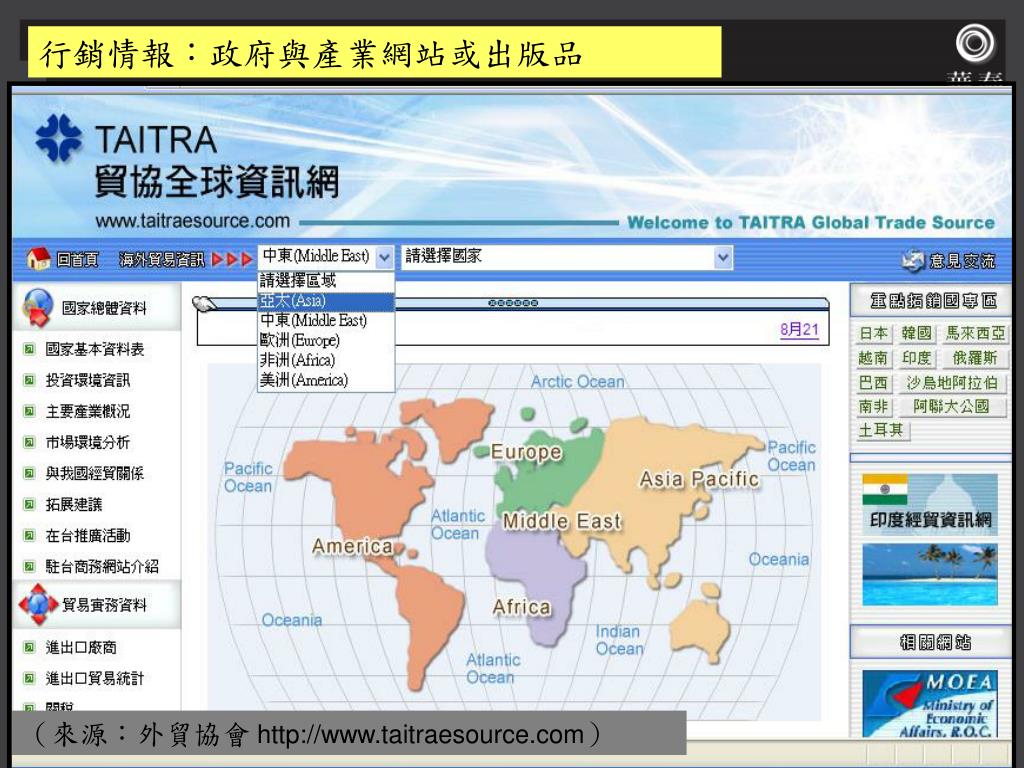Open 印度 country button
This screenshot has height=768, width=1024.
tap(916, 358)
